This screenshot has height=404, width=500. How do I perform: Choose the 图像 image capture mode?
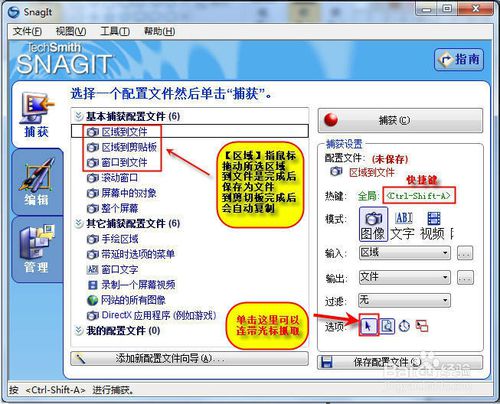(373, 224)
